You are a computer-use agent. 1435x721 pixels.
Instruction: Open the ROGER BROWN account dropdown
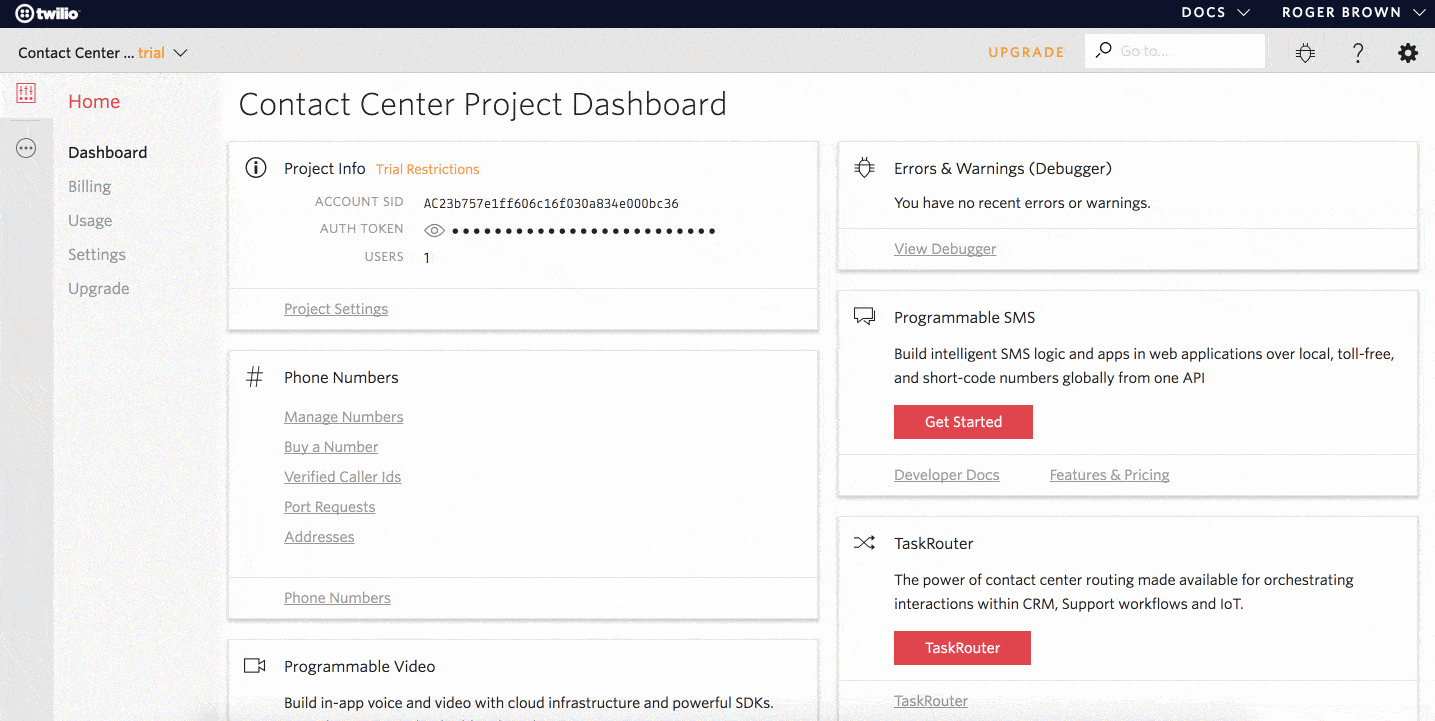pyautogui.click(x=1354, y=13)
